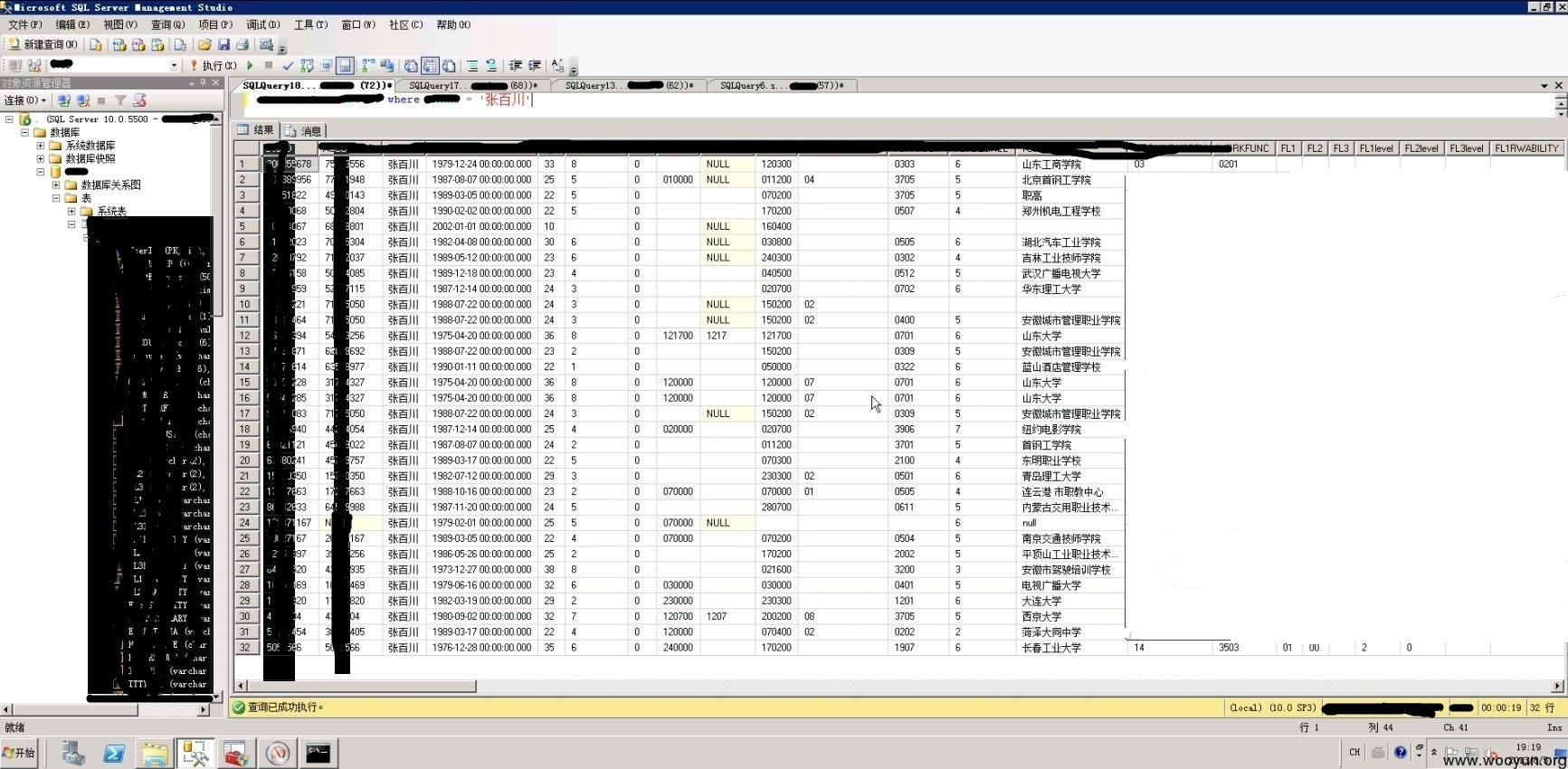This screenshot has height=769, width=1568.
Task: Click the change connection icon
Action: pos(34,65)
